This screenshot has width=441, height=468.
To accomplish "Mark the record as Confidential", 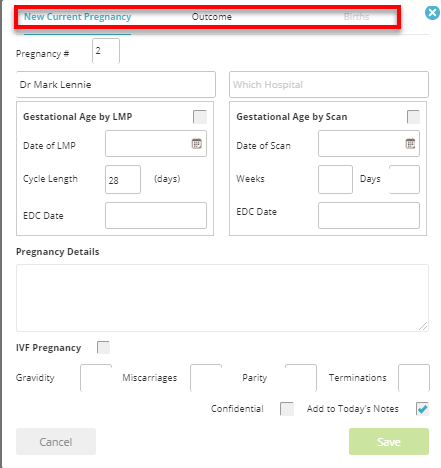I will coord(287,409).
